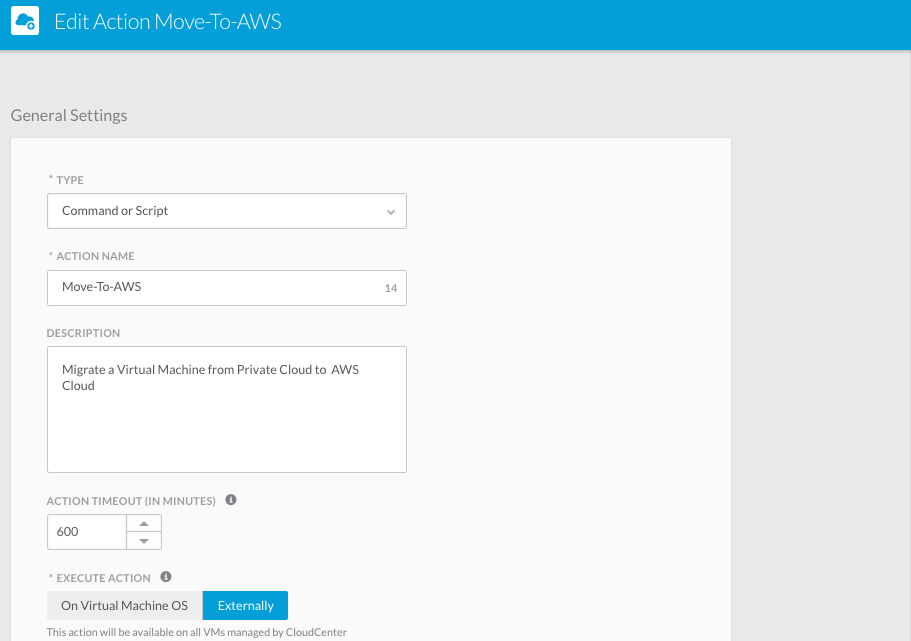The width and height of the screenshot is (911, 641).
Task: Click the character count 14 in Action Name
Action: pyautogui.click(x=391, y=288)
